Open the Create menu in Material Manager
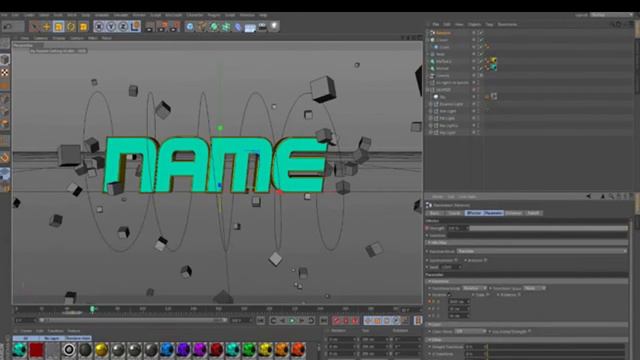Screen dimensions: 640x360 [x=26, y=331]
